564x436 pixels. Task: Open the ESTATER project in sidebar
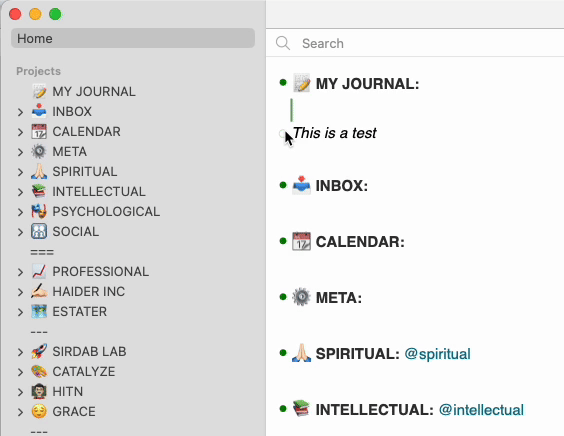point(80,312)
